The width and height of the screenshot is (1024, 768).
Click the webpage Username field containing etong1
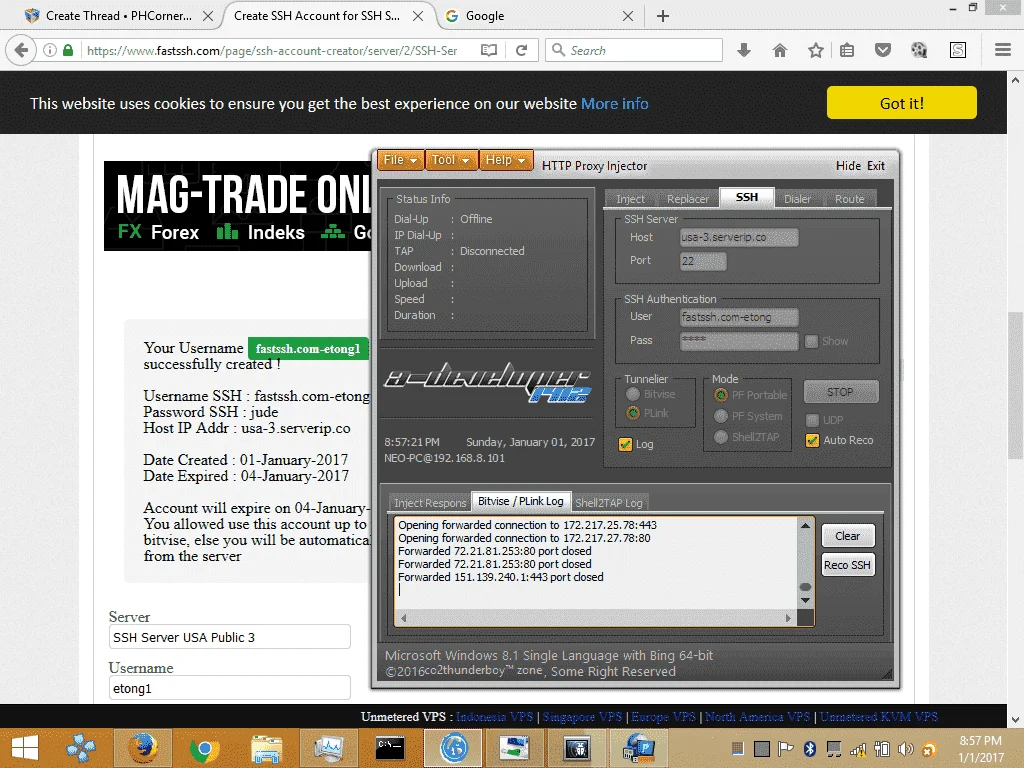coord(229,688)
